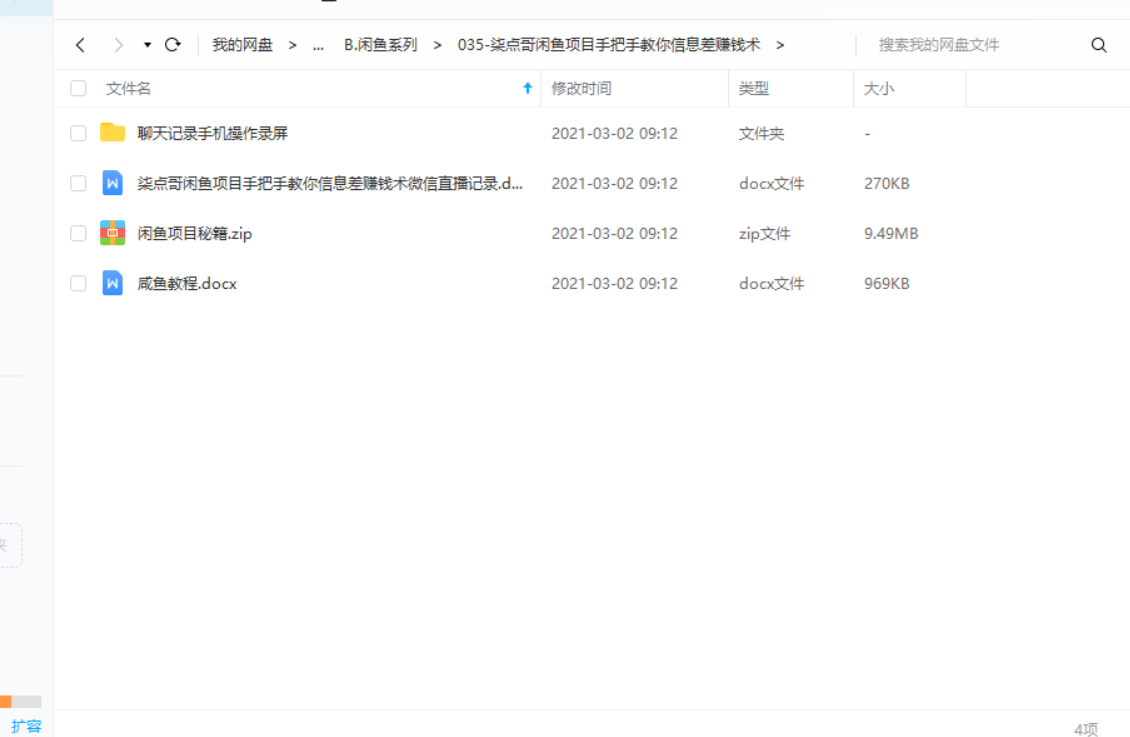Screen dimensions: 1130x737
Task: Select file name 闲鱼项目秘籍.zip
Action: (x=195, y=233)
